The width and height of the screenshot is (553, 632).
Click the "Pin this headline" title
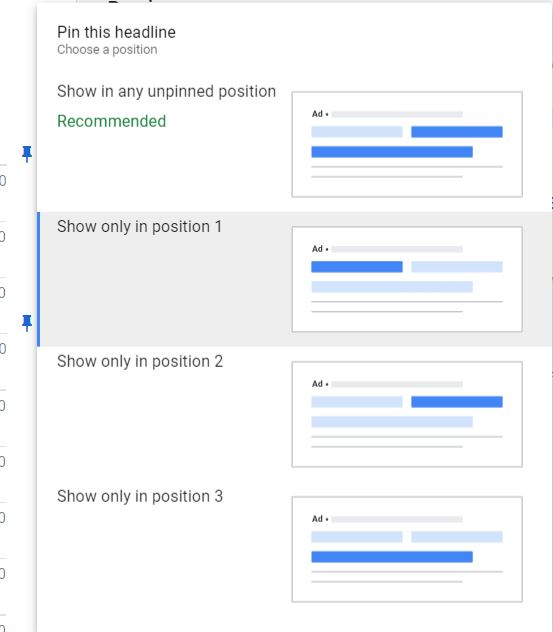tap(116, 32)
